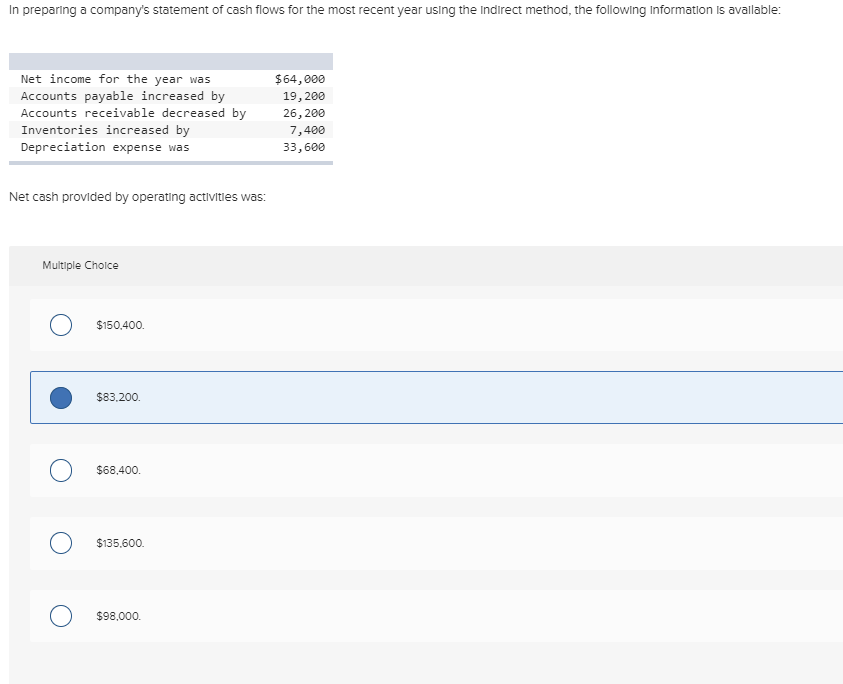This screenshot has width=843, height=684.
Task: Click 'Accounts payable increased by' row label
Action: tap(123, 96)
